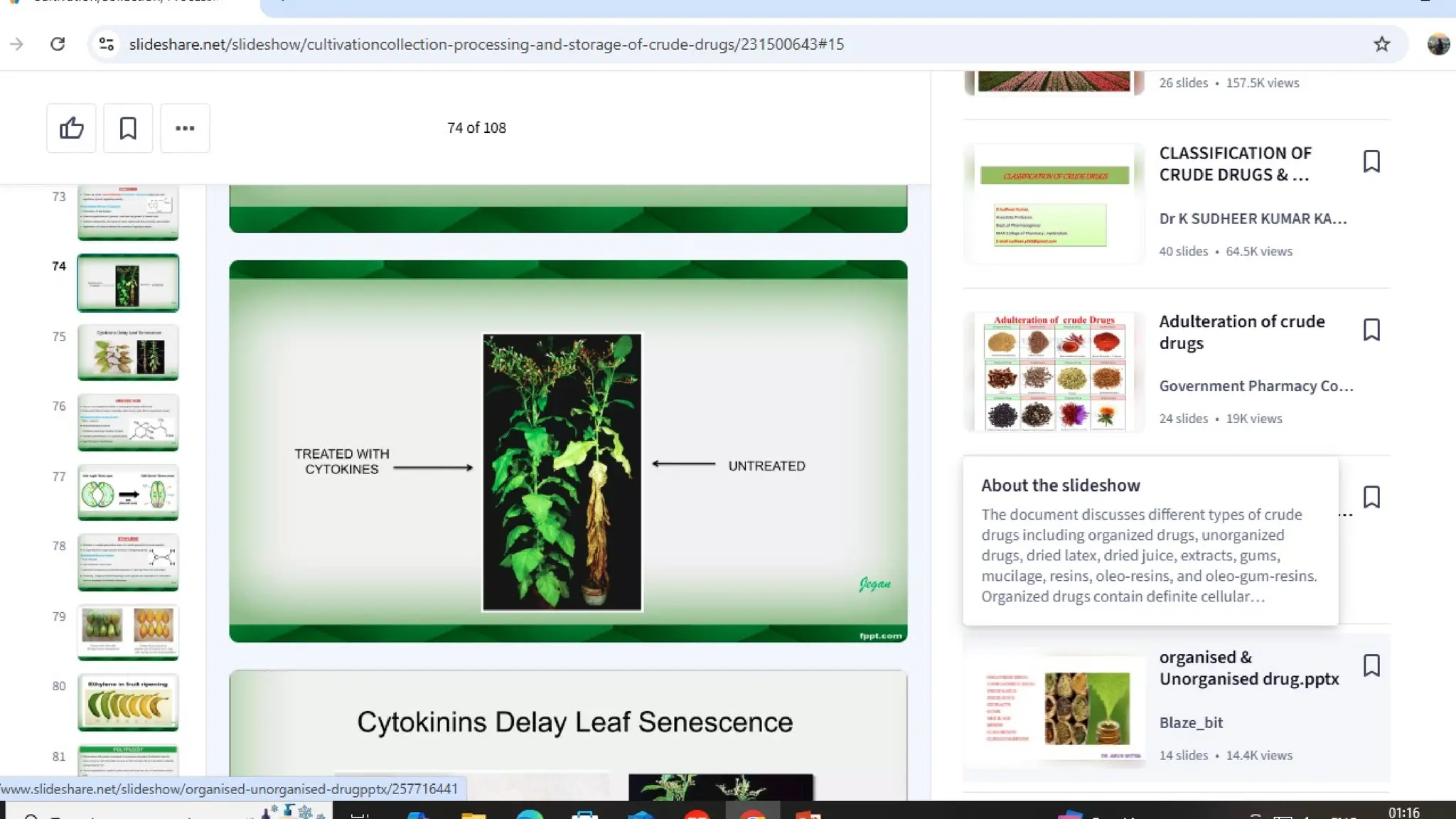Select slide 77 thumbnail
The image size is (1456, 819).
128,493
